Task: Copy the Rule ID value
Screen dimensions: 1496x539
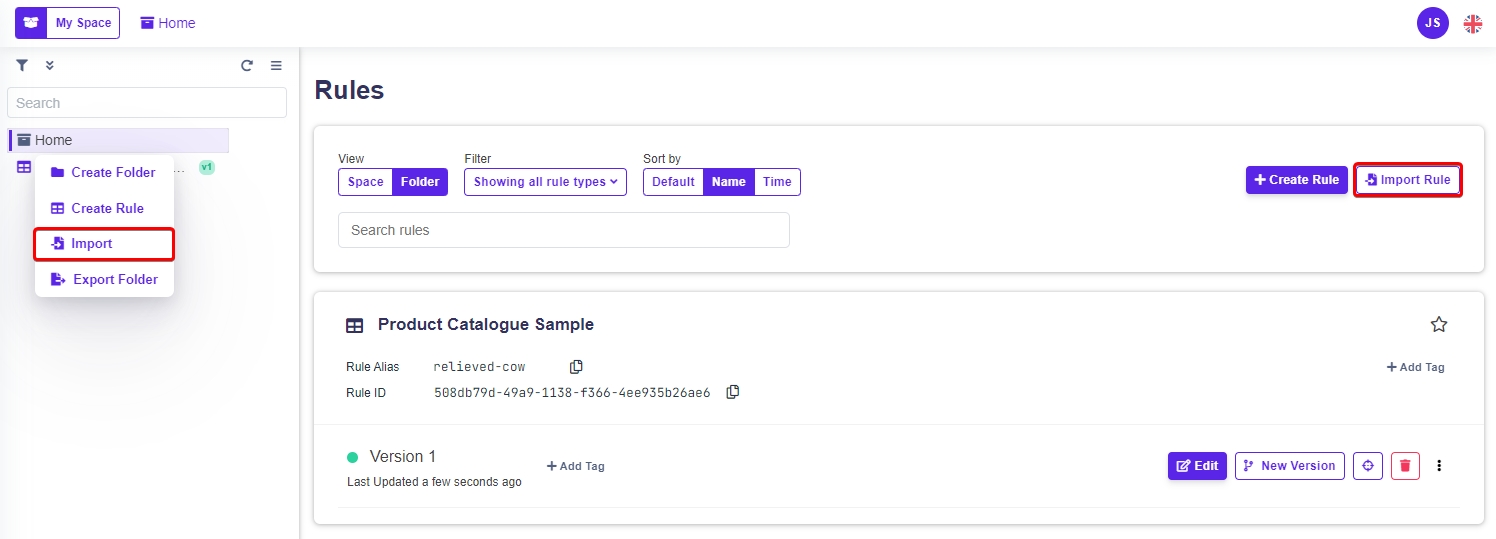Action: (733, 392)
